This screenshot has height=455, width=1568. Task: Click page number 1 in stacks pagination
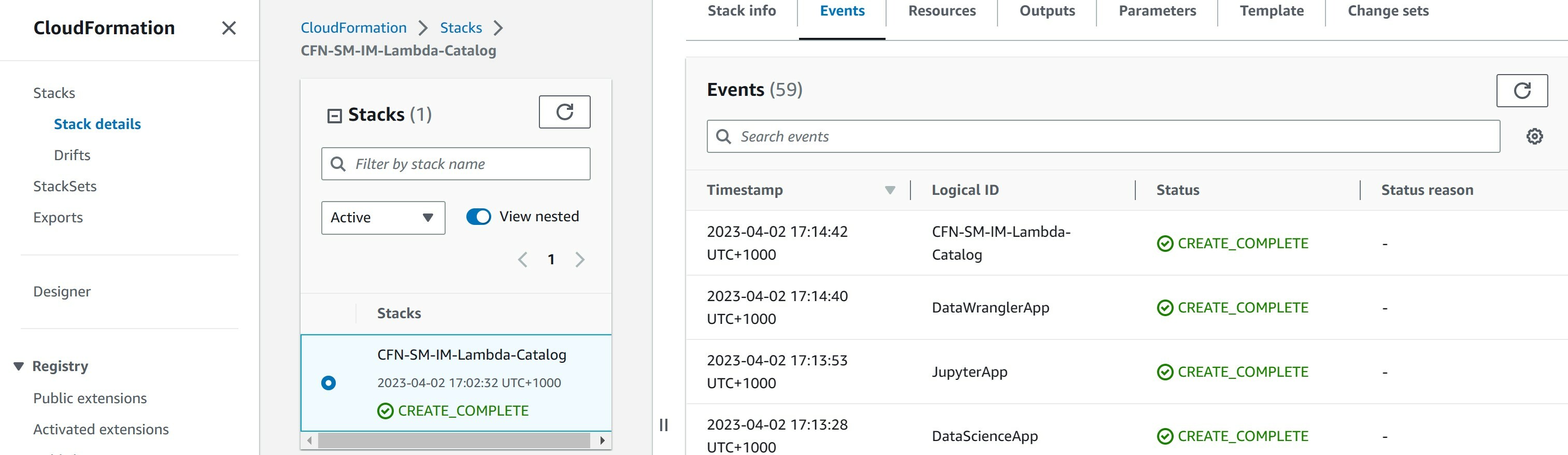[x=551, y=260]
